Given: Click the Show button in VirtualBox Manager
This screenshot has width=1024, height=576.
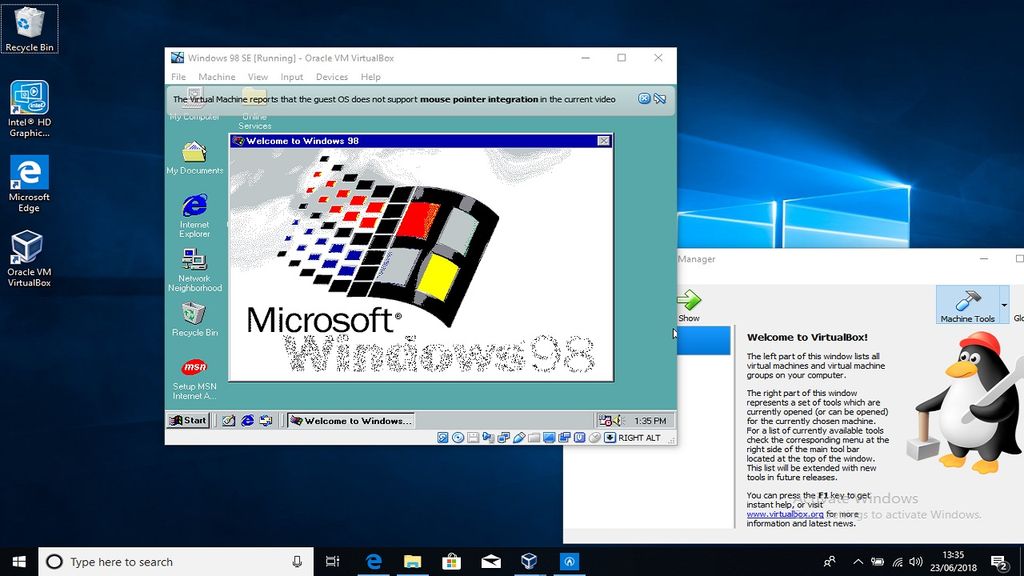Looking at the screenshot, I should pos(688,306).
